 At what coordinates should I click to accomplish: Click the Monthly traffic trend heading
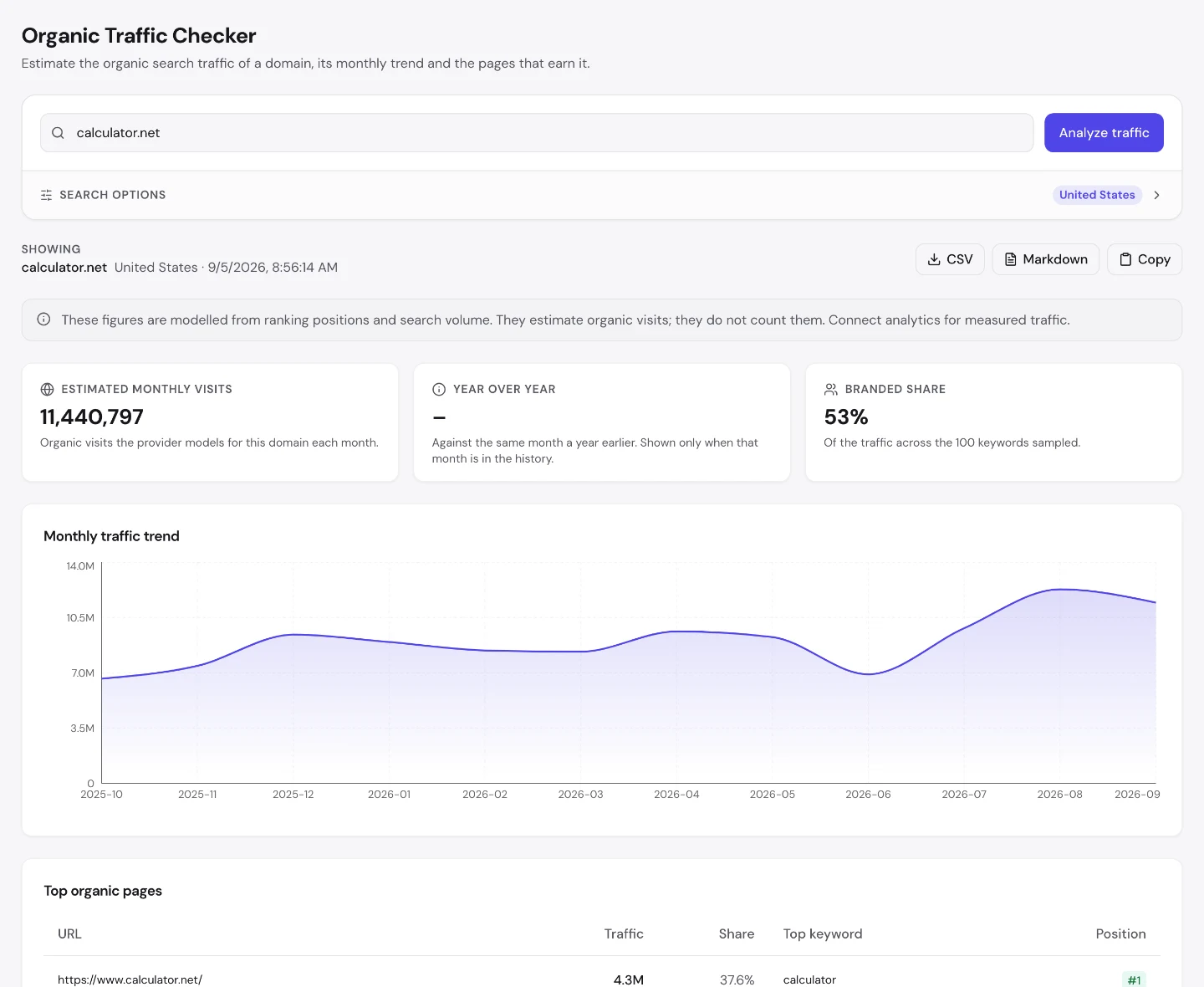coord(111,536)
